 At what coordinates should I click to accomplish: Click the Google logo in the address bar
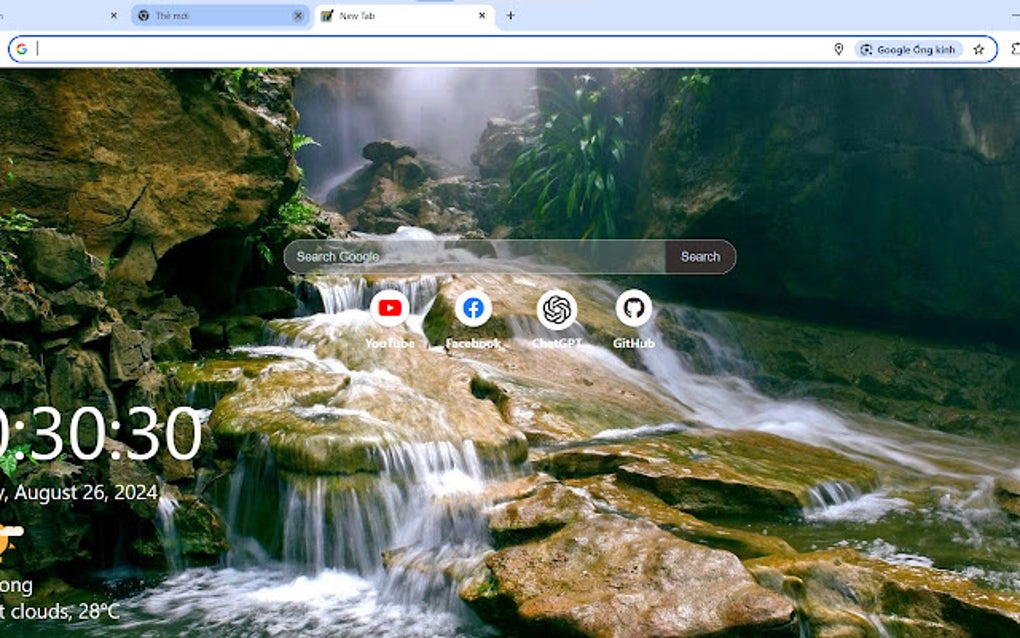point(22,48)
